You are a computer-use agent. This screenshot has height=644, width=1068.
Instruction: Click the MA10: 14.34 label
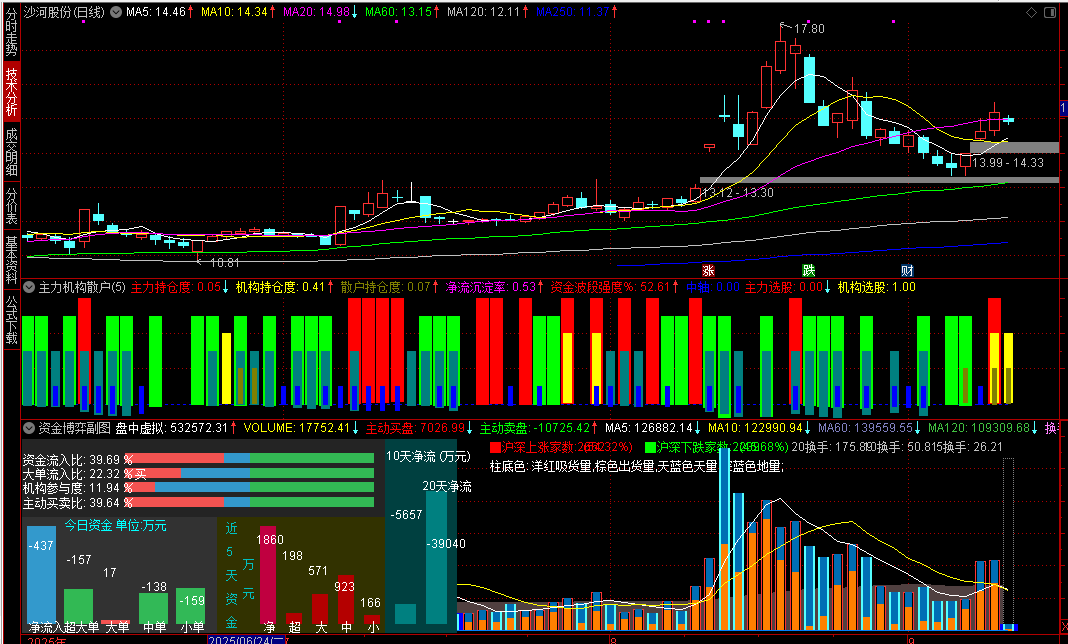tap(234, 12)
